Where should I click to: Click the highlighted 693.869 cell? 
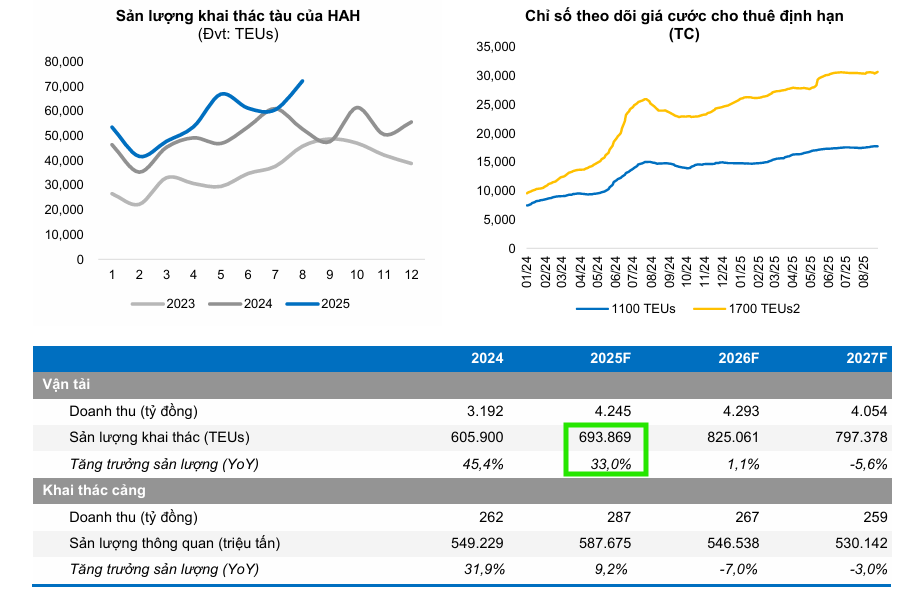606,437
